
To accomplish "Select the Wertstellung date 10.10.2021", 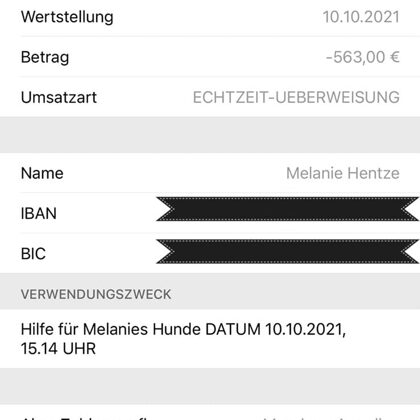I will 361,17.
